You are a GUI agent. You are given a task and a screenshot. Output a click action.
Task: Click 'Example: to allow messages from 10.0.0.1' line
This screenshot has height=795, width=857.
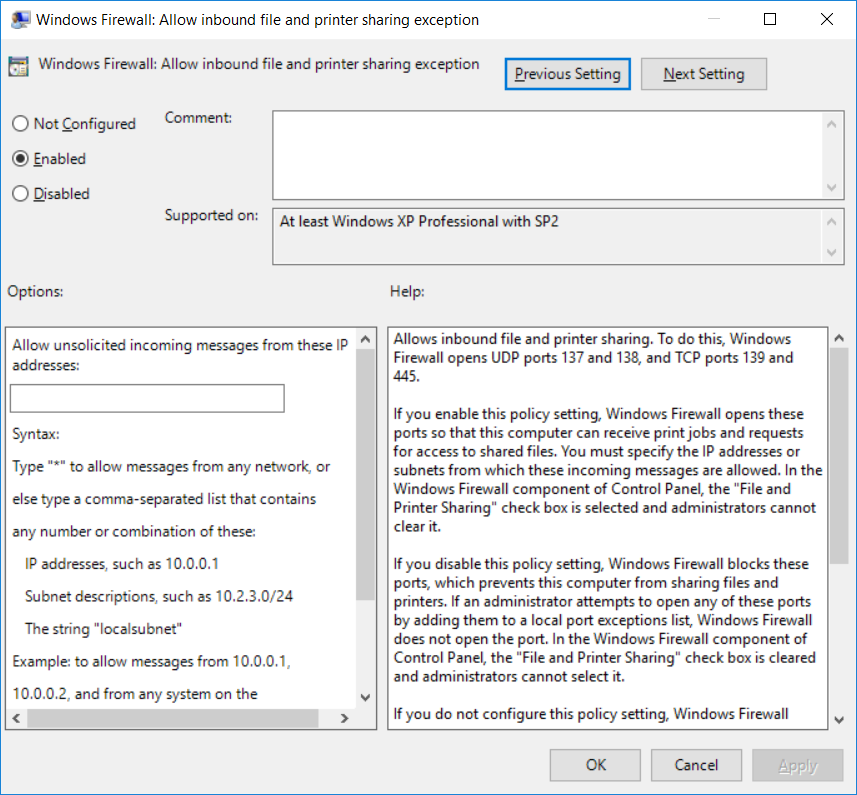(x=151, y=661)
